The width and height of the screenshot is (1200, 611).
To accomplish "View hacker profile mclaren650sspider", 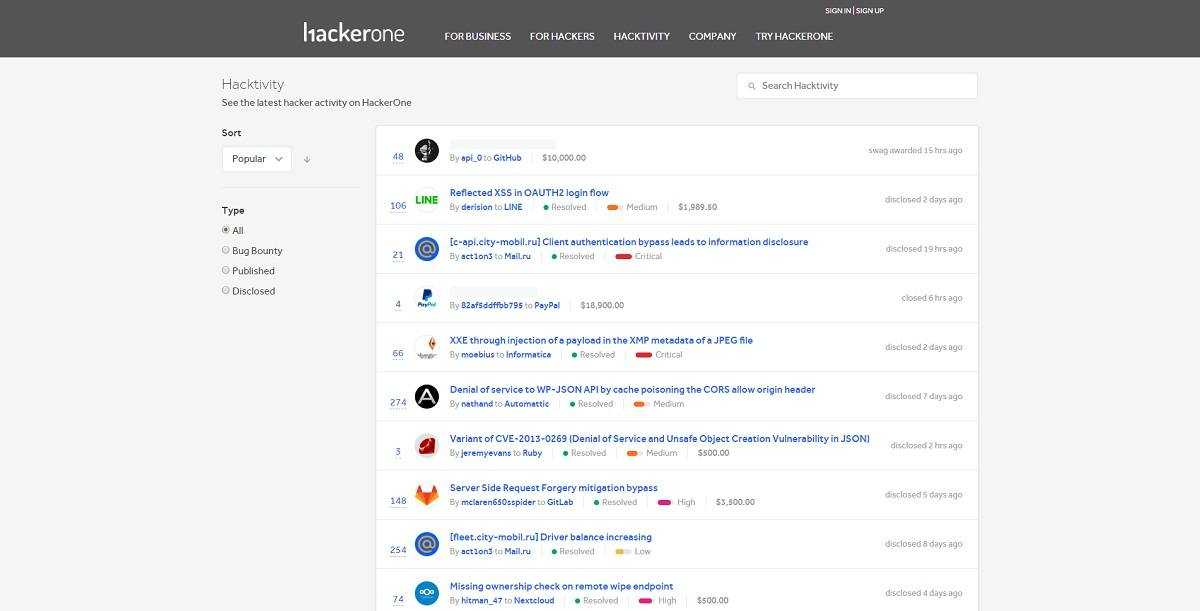I will pyautogui.click(x=498, y=502).
